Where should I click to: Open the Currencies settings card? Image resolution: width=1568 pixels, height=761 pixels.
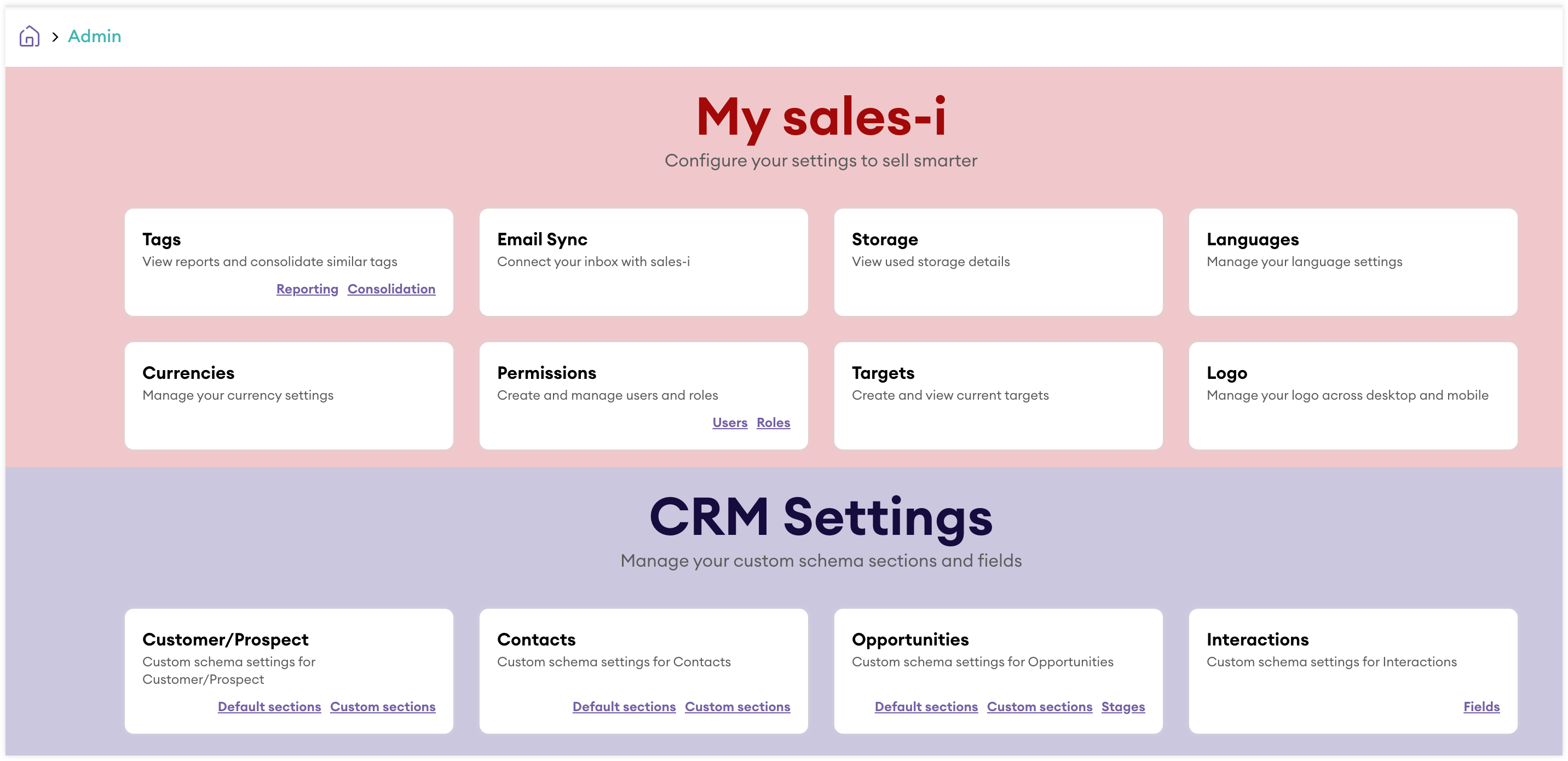[289, 395]
